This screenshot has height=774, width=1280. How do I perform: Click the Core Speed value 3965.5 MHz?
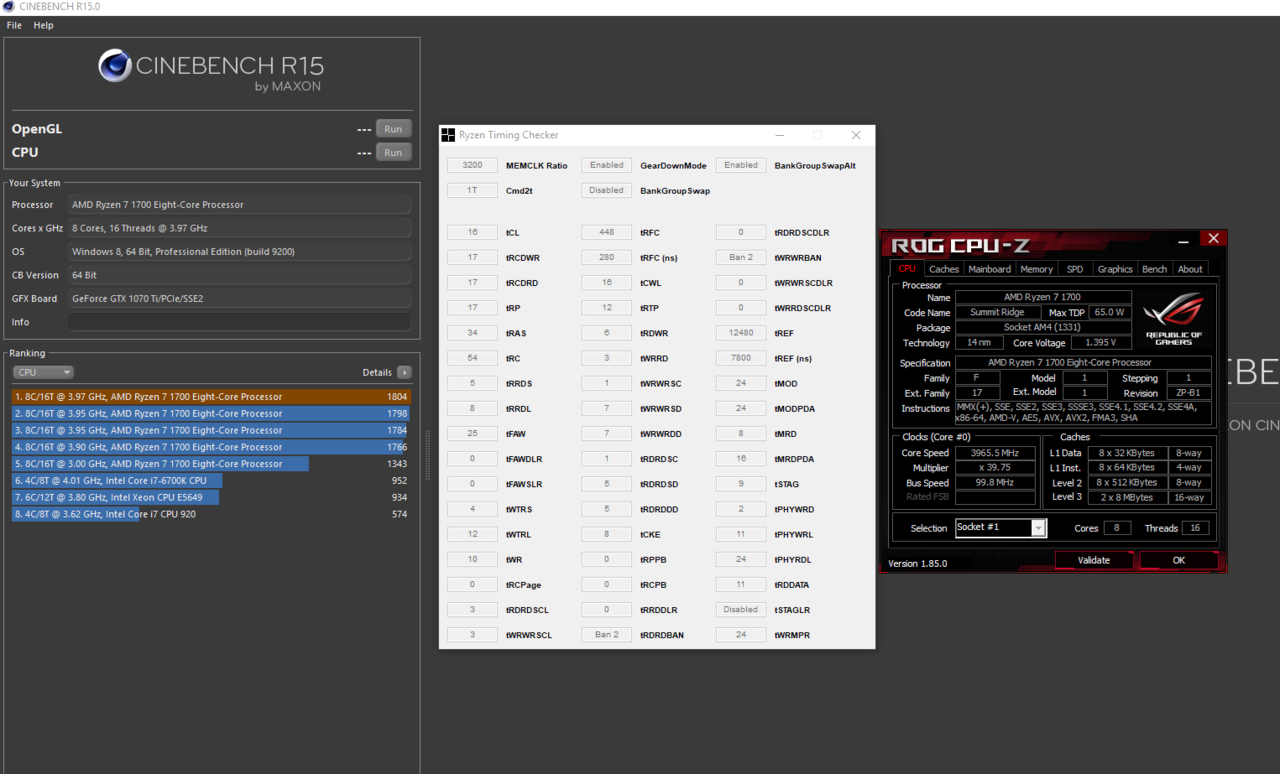(x=995, y=453)
